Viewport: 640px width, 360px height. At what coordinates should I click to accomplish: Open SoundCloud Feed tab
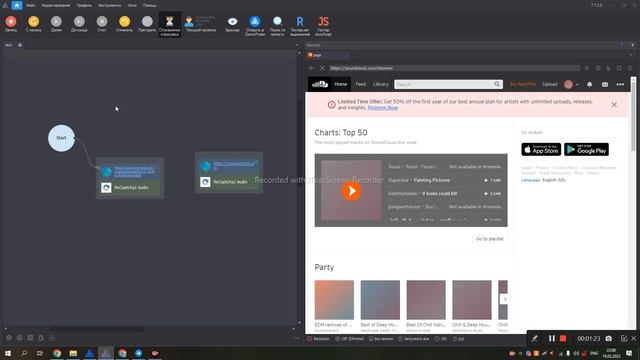(x=361, y=84)
